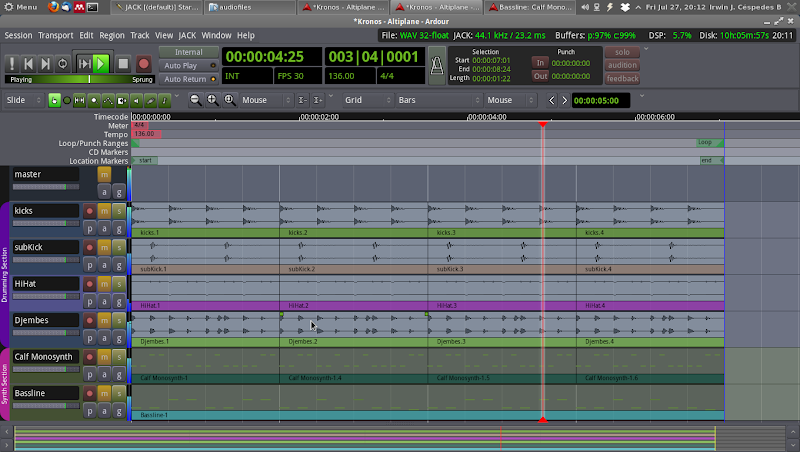Click the green play button
The width and height of the screenshot is (800, 452).
tap(101, 64)
